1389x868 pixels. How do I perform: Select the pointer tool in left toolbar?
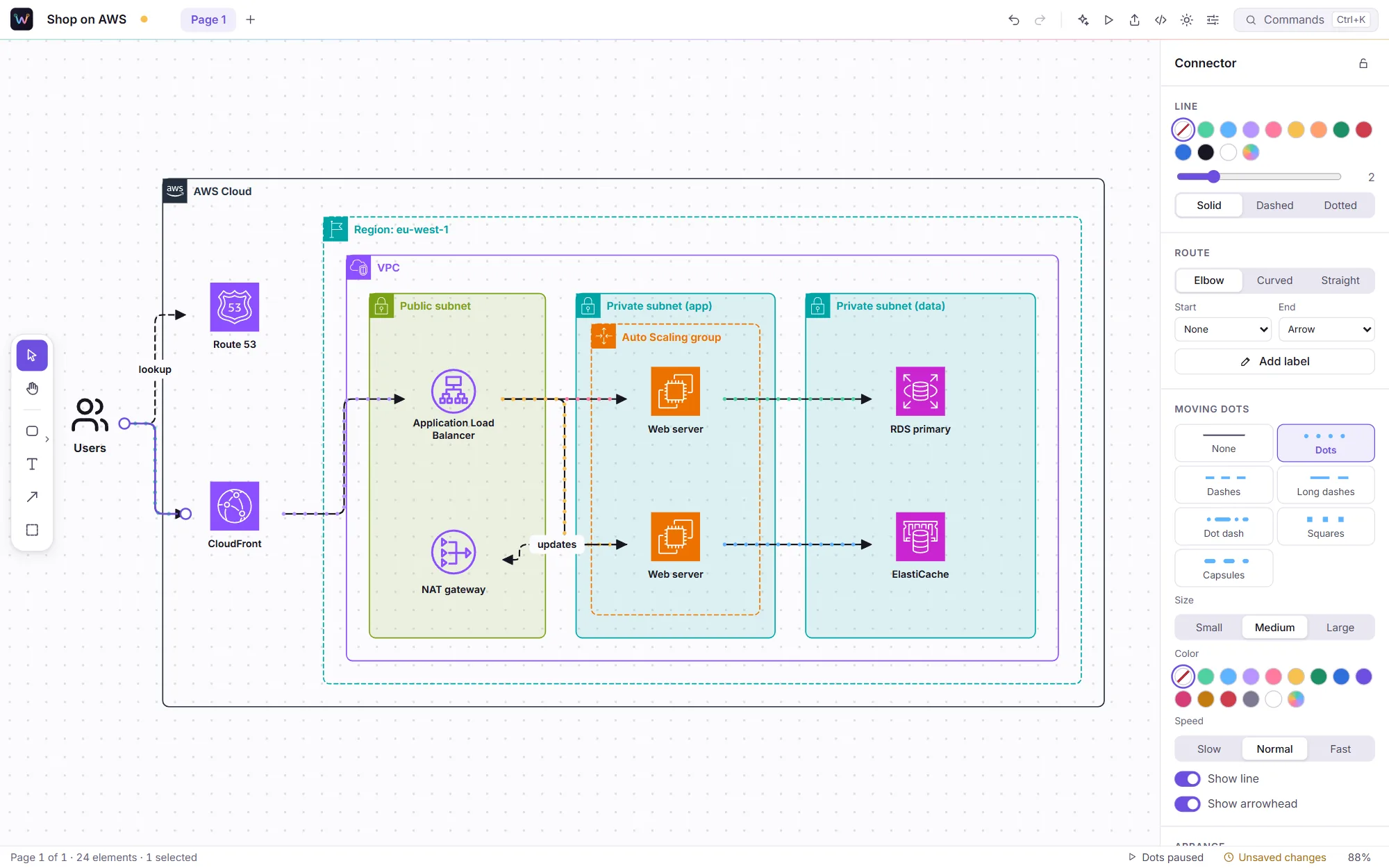(x=32, y=356)
